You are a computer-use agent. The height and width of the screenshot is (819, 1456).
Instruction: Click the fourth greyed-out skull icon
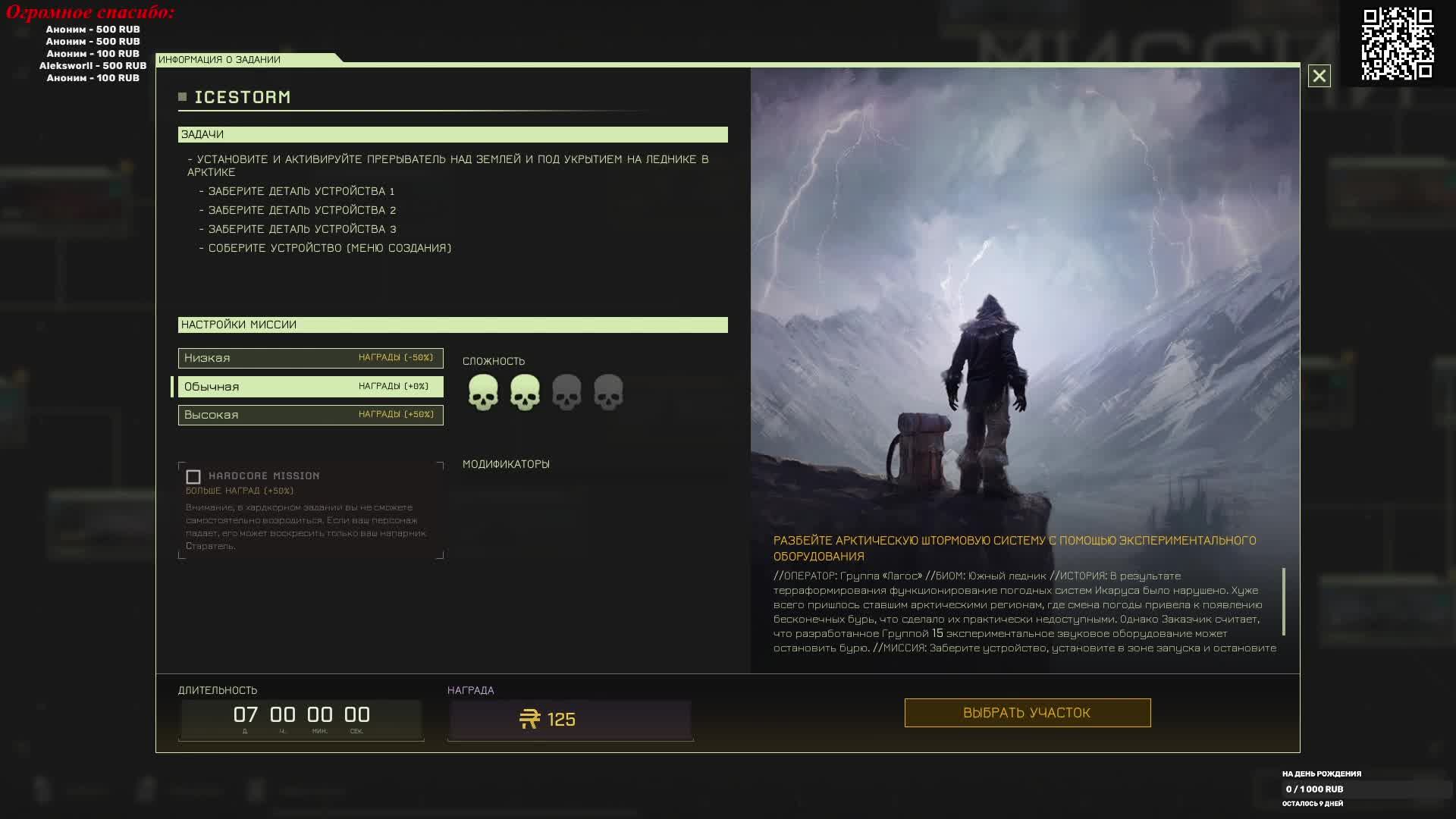click(608, 392)
